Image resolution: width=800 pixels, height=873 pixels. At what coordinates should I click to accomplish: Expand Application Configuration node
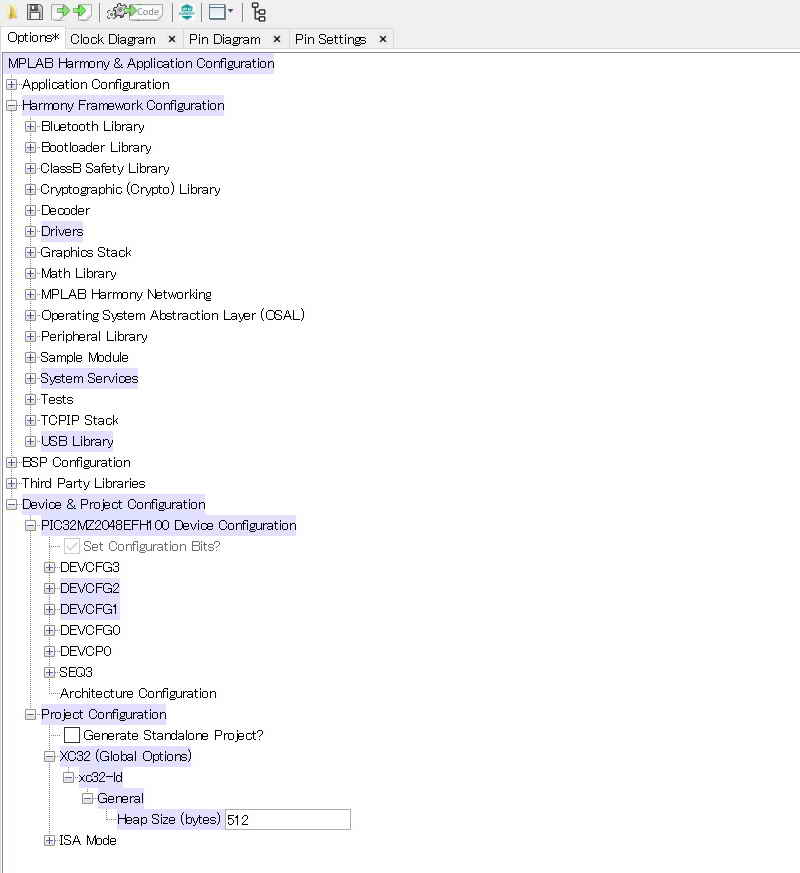pos(12,85)
